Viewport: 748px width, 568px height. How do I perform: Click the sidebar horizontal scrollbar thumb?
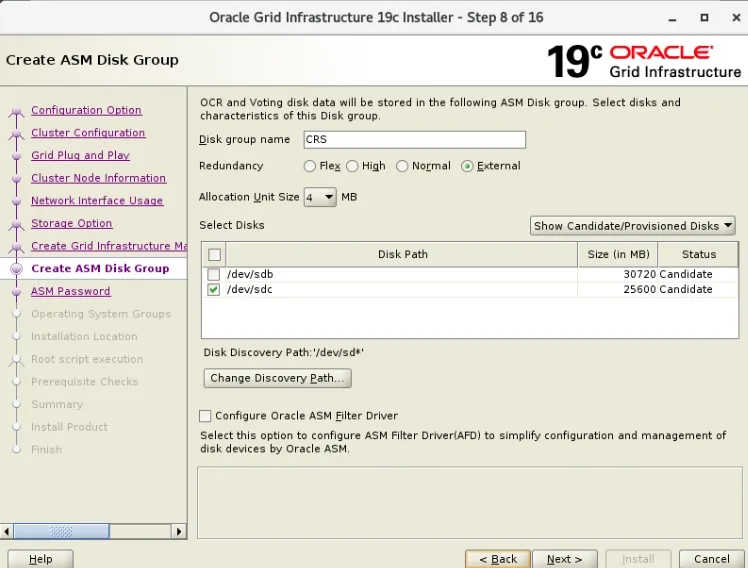62,531
